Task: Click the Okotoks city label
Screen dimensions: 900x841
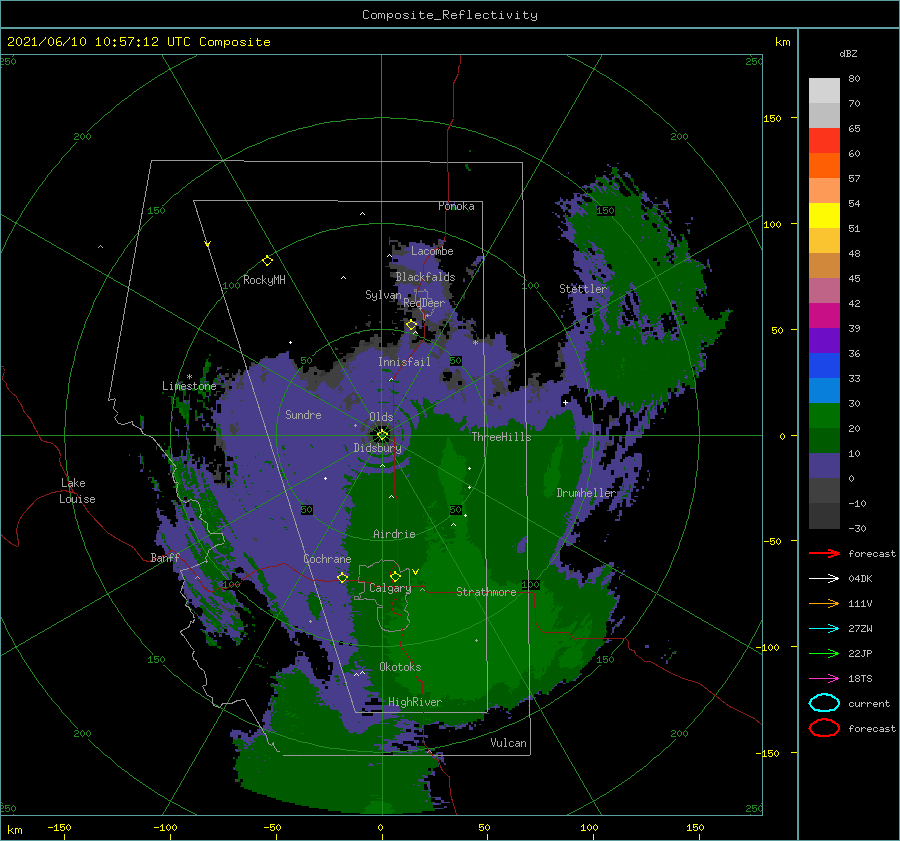Action: [400, 667]
